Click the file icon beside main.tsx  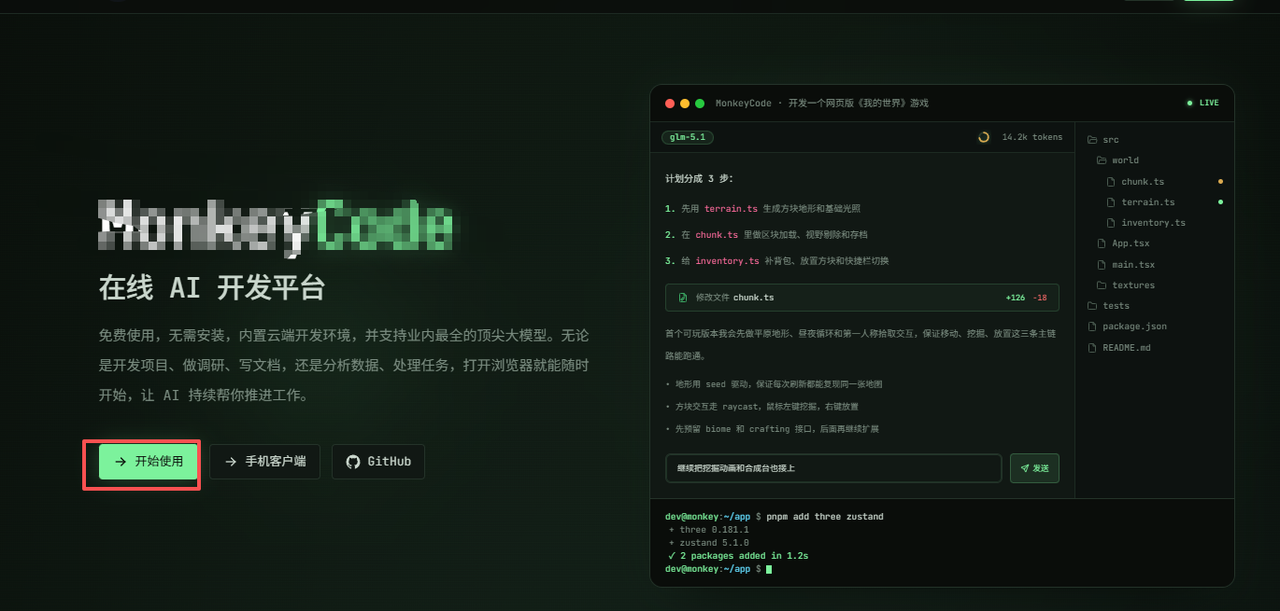(1102, 264)
